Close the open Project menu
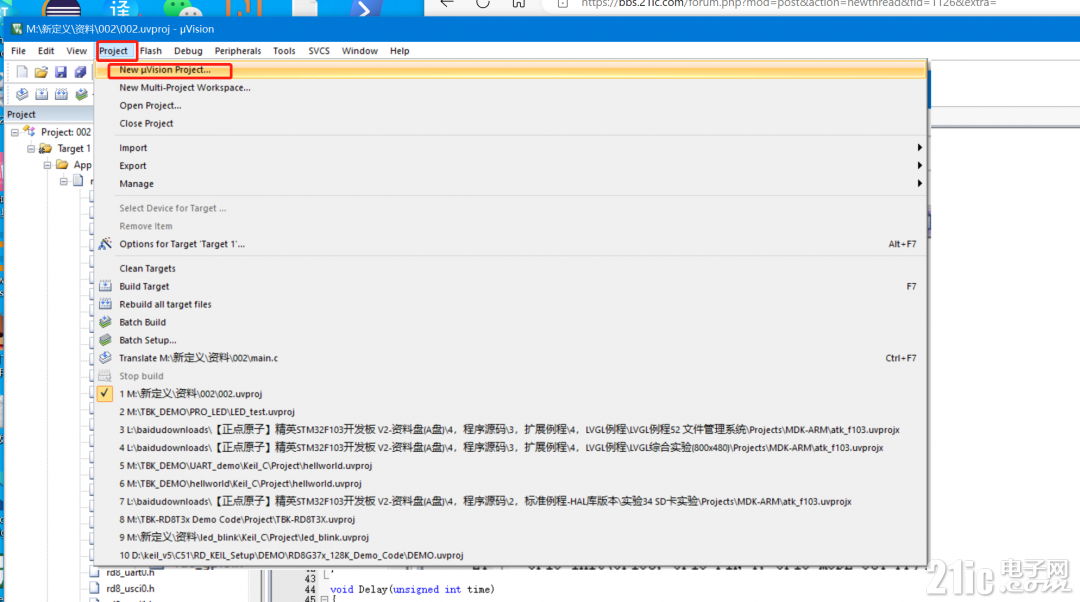This screenshot has height=602, width=1080. [x=114, y=51]
